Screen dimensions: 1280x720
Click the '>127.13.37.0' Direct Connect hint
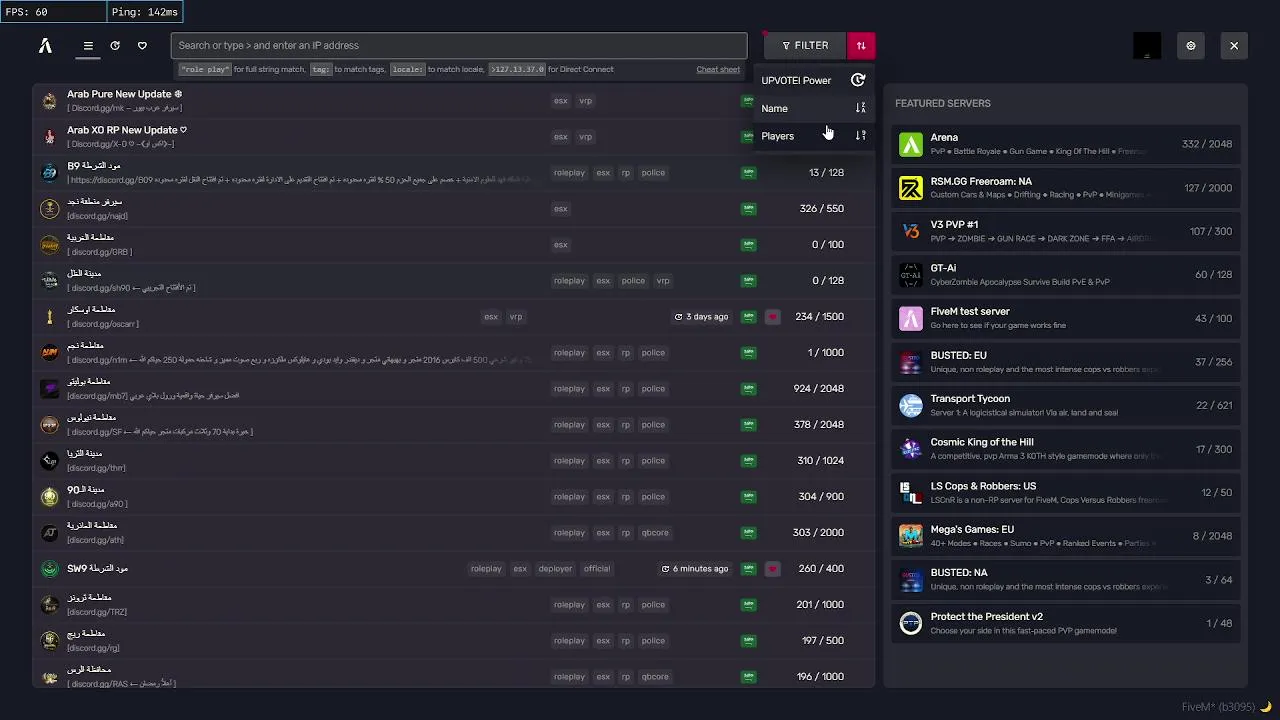click(x=517, y=69)
